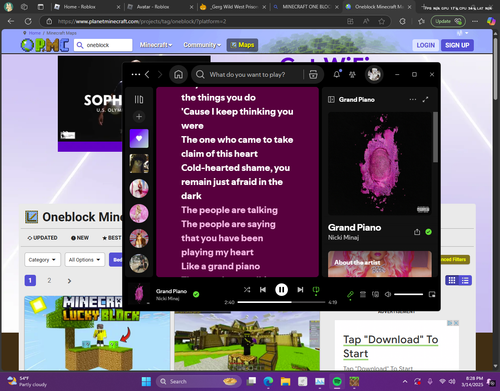Image resolution: width=500 pixels, height=391 pixels.
Task: Mute Spotify volume speaker icon
Action: [x=388, y=294]
